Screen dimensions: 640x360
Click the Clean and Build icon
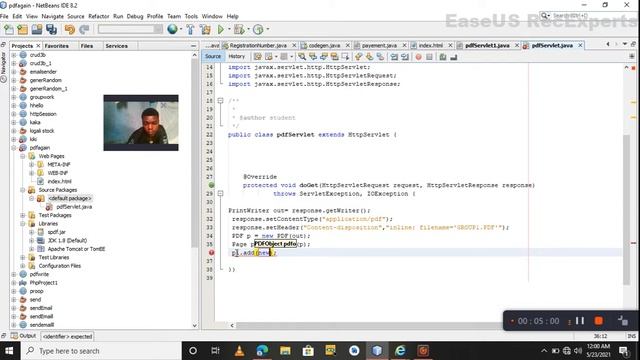point(205,29)
